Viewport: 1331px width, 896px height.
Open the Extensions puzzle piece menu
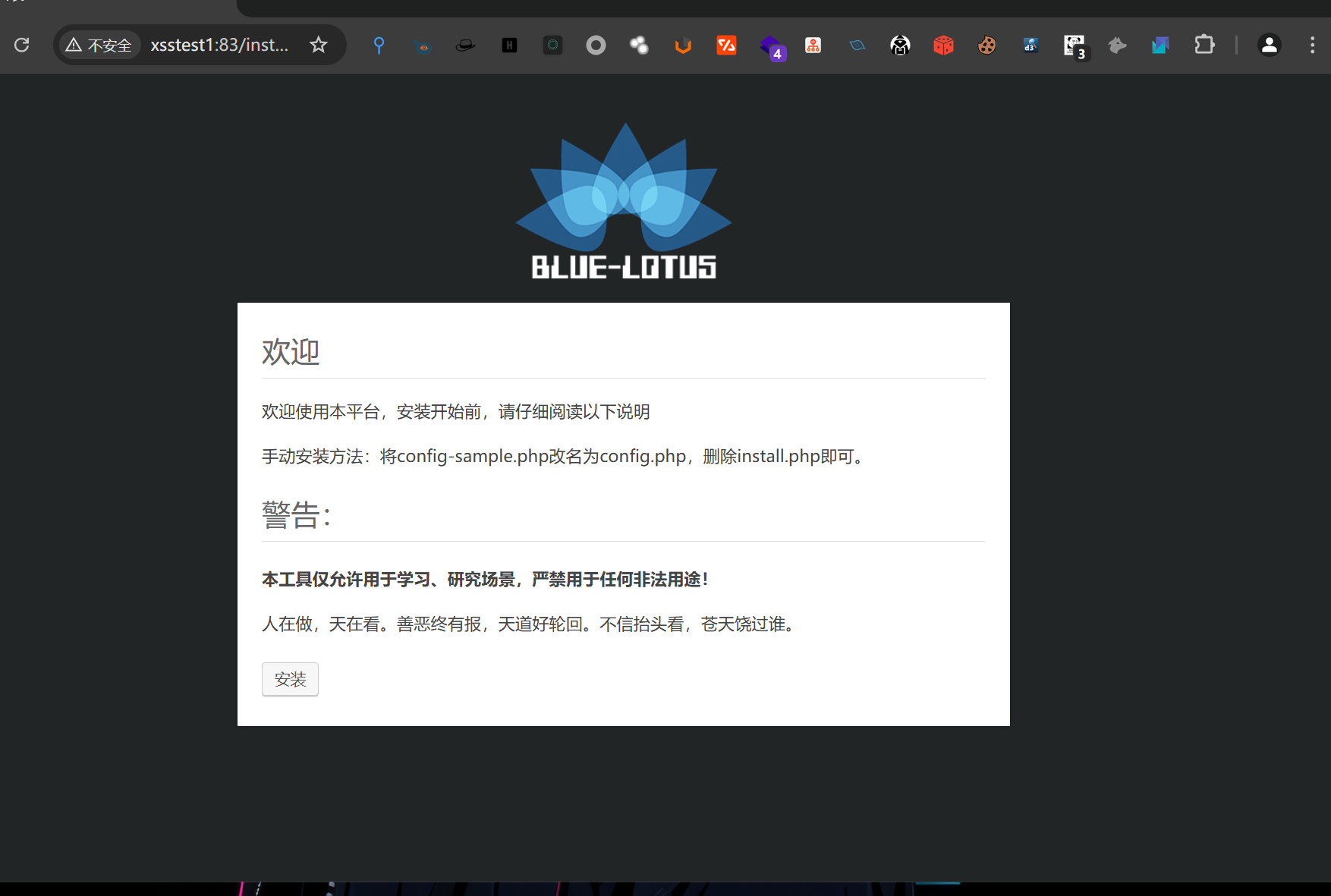(x=1204, y=46)
